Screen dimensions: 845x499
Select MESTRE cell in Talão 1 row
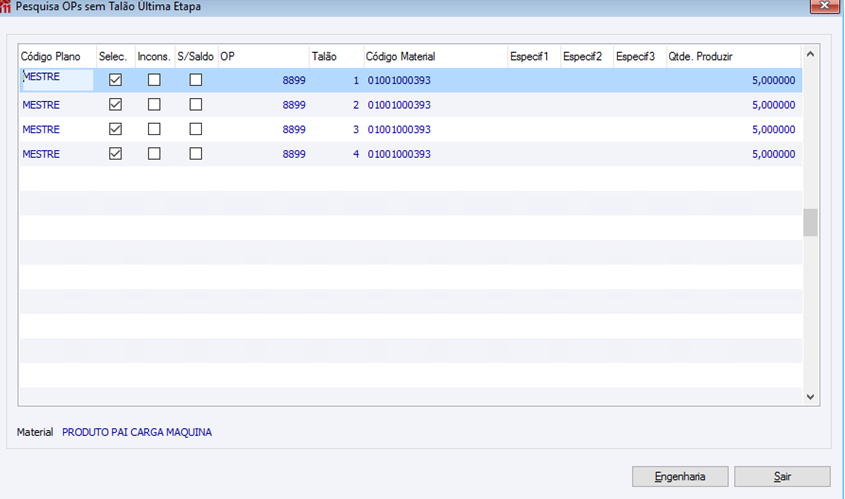coord(57,80)
